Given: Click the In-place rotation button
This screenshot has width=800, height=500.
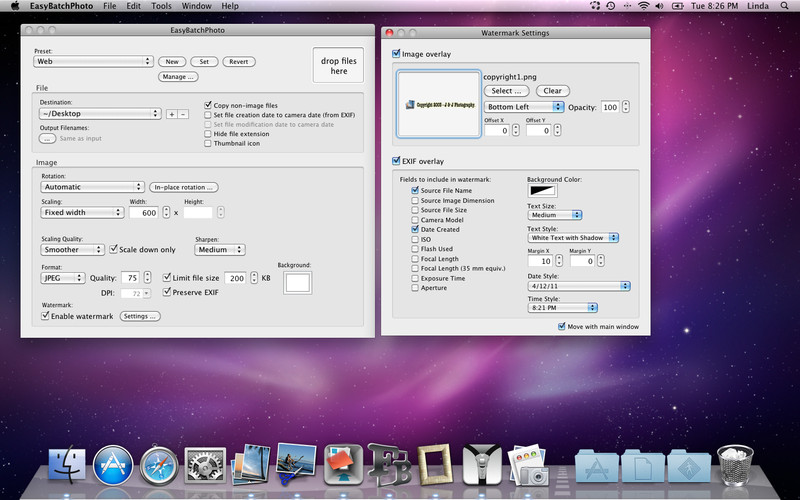Looking at the screenshot, I should point(184,187).
